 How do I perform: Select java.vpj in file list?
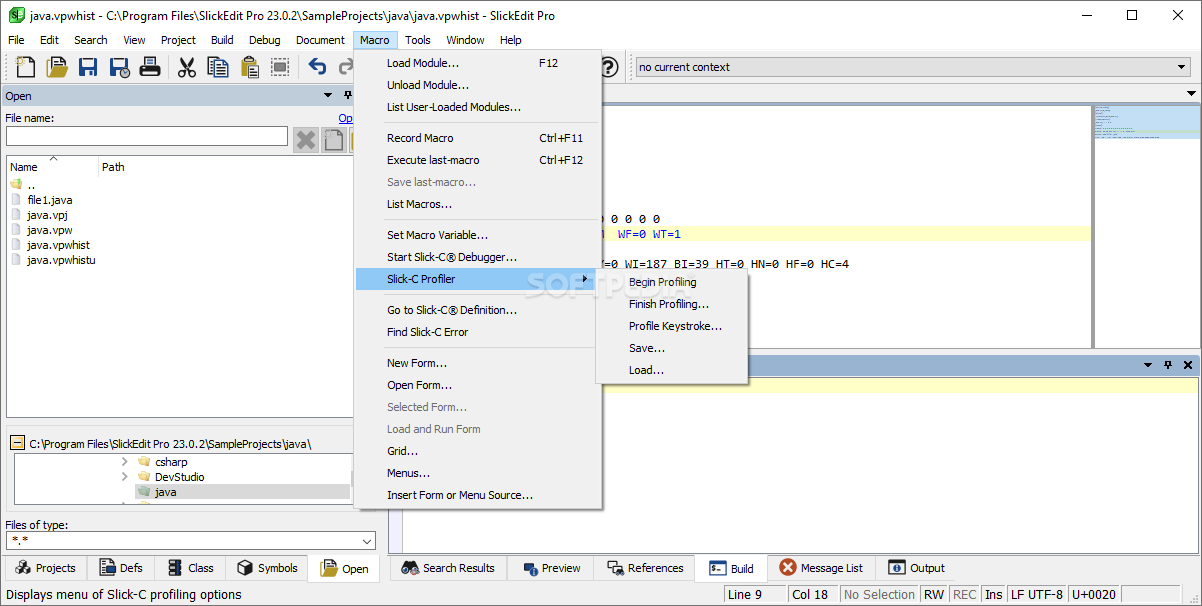pos(47,215)
